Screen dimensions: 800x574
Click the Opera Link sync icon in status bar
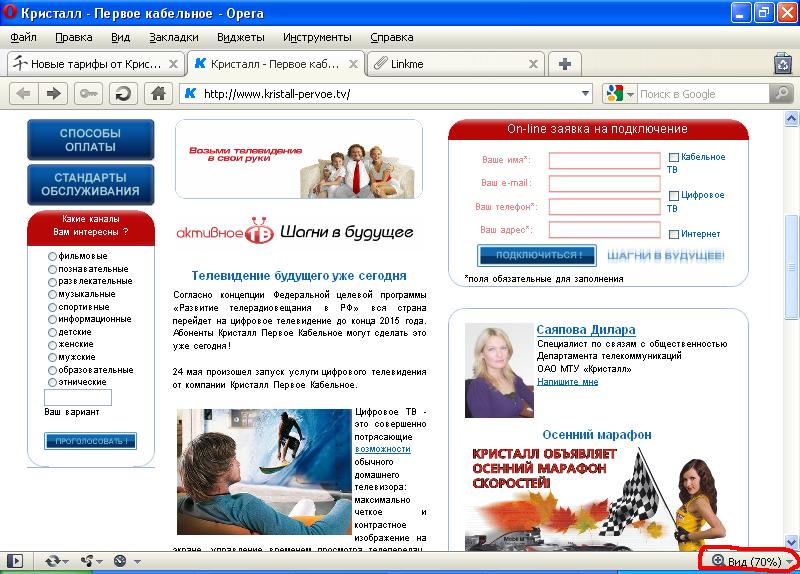pos(53,561)
